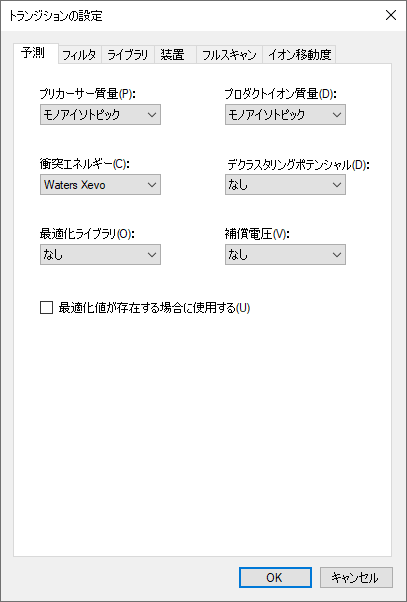Click the OK button
The height and width of the screenshot is (602, 407).
click(275, 577)
